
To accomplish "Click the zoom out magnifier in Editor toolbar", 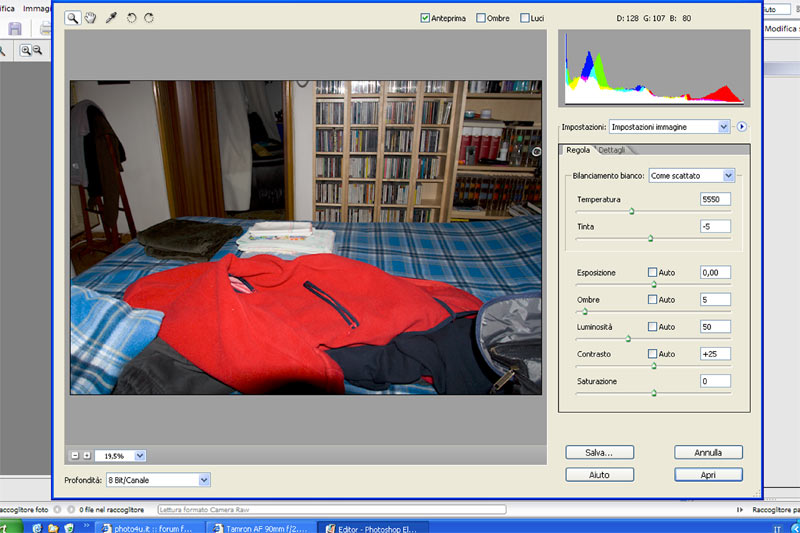I will click(37, 50).
